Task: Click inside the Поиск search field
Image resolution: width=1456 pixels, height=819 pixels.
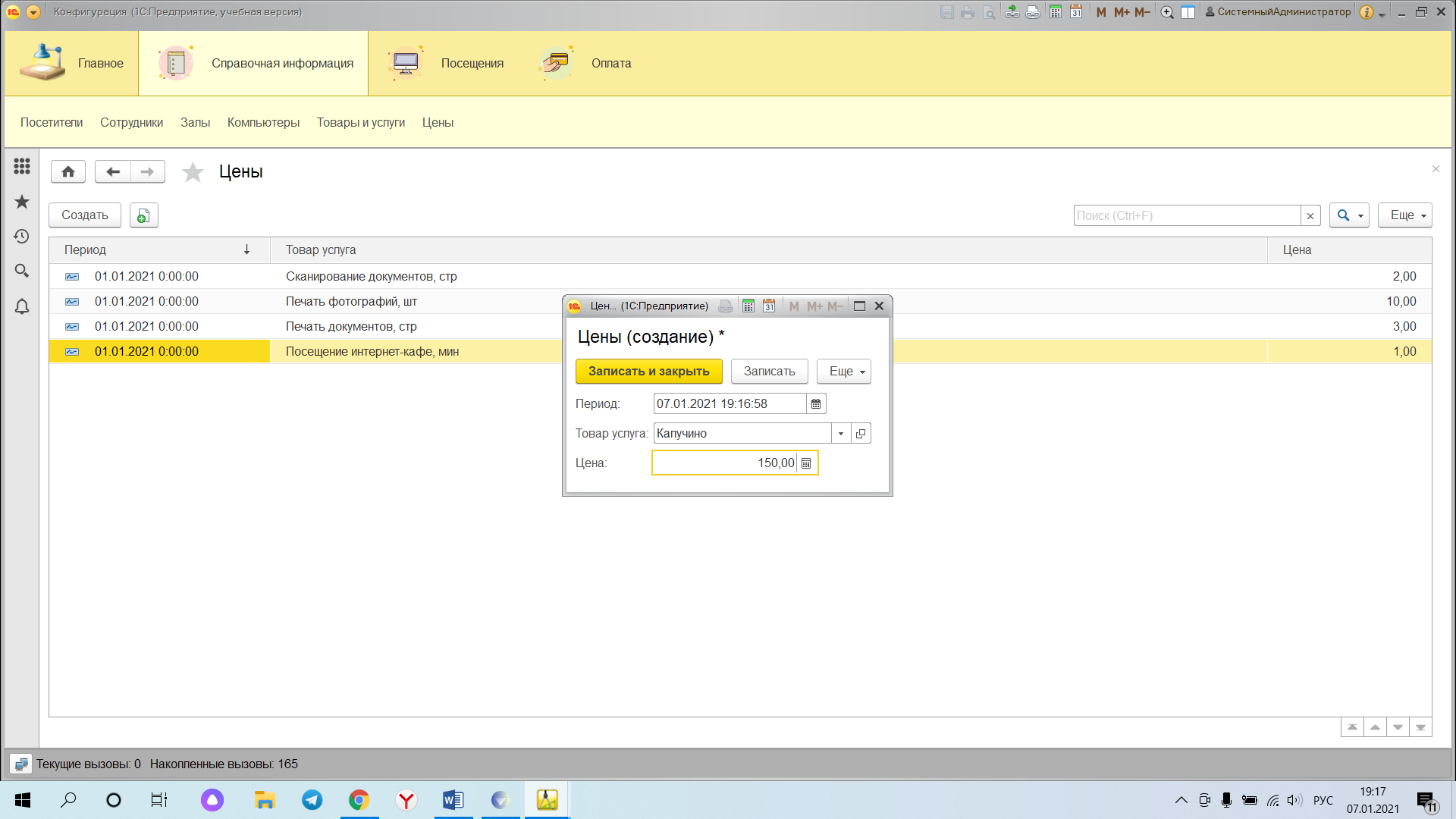Action: click(1187, 216)
